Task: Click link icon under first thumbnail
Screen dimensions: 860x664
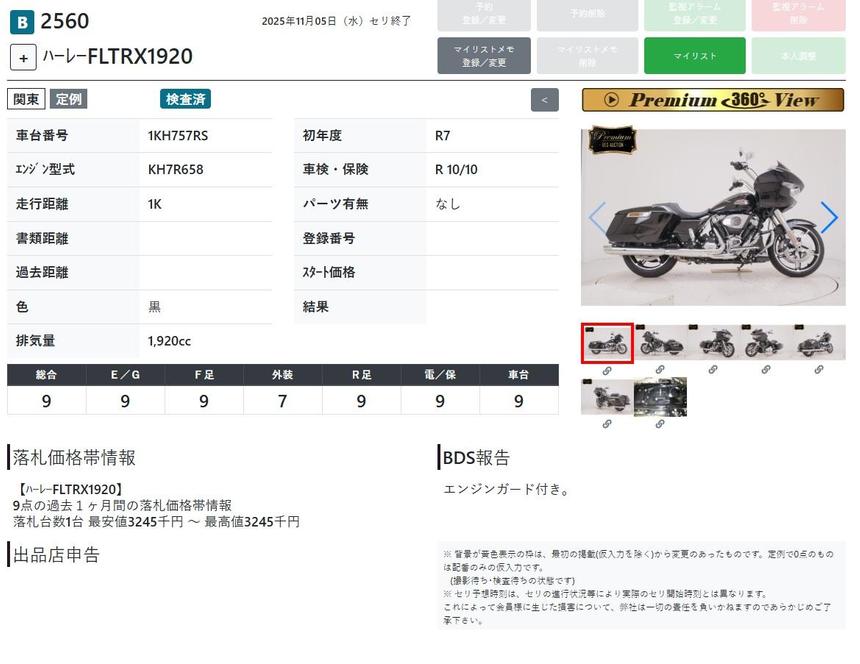Action: (x=607, y=370)
